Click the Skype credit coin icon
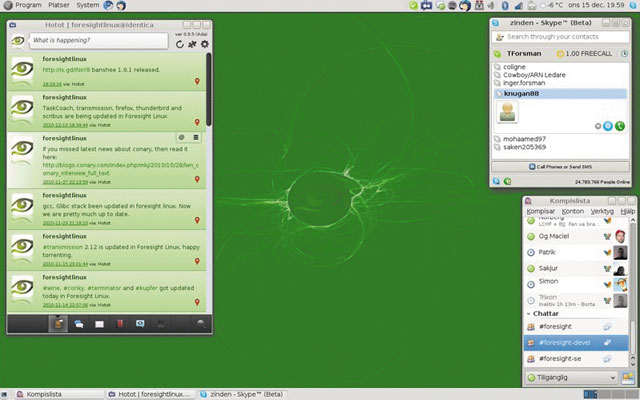Viewport: 640px width, 400px height. [560, 54]
